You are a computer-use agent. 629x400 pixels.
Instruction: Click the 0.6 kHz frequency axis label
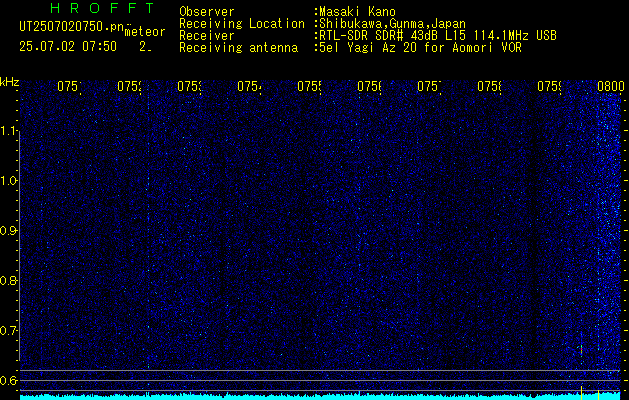point(10,380)
